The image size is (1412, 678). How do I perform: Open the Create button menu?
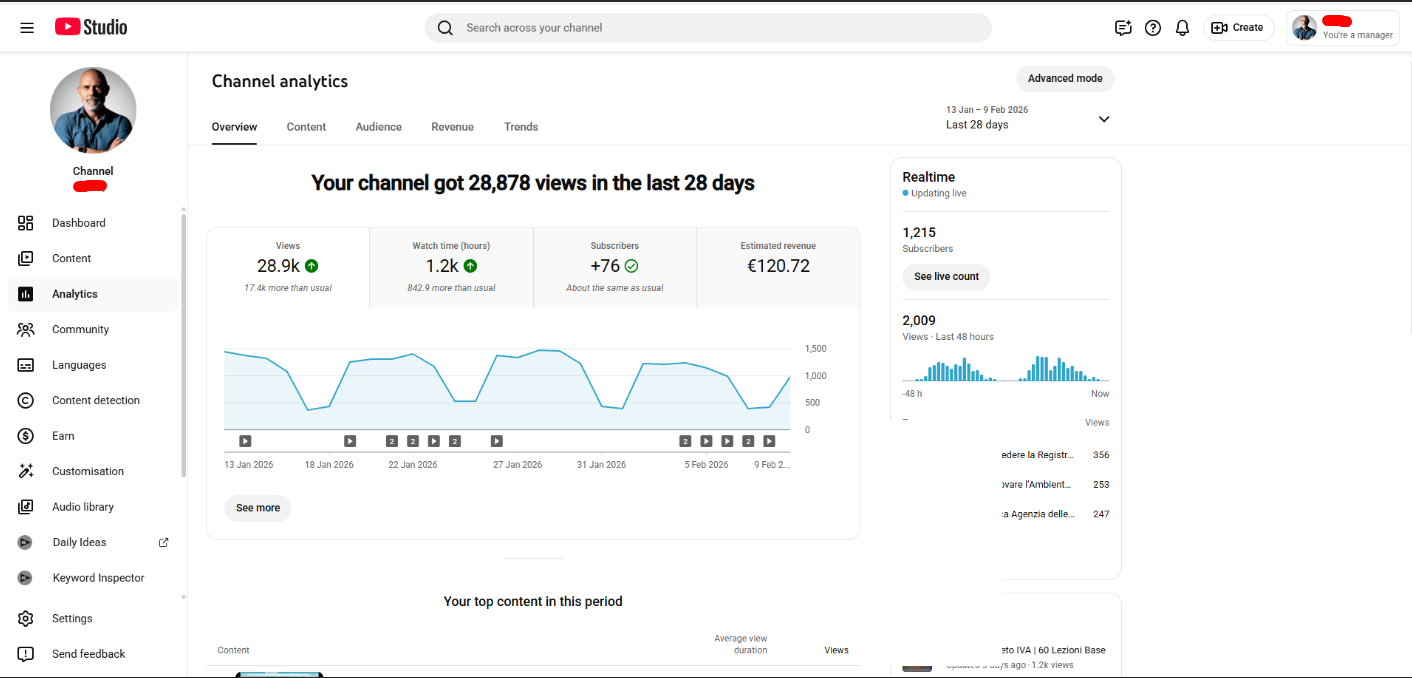tap(1238, 28)
